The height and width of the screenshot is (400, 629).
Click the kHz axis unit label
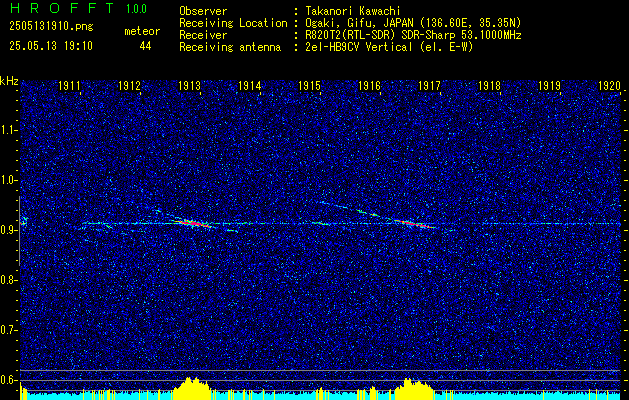tap(9, 81)
